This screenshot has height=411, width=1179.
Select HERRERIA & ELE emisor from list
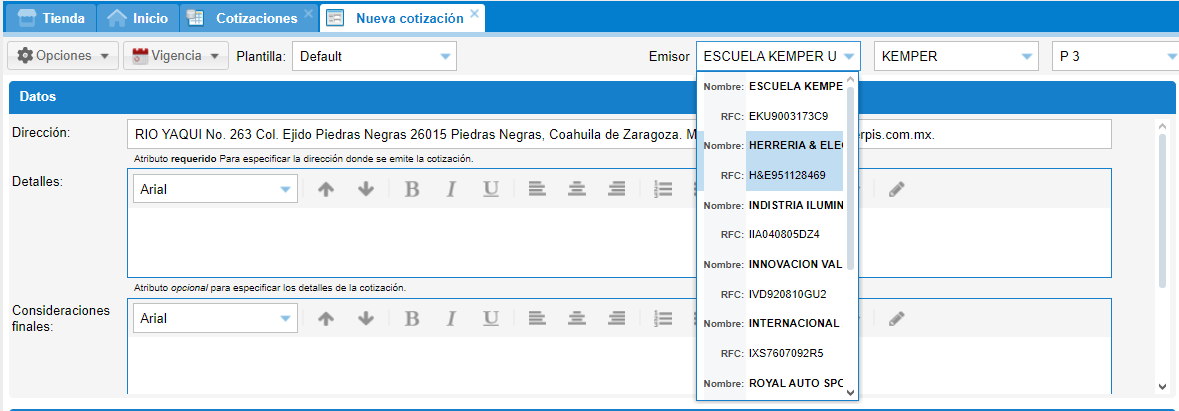[795, 145]
